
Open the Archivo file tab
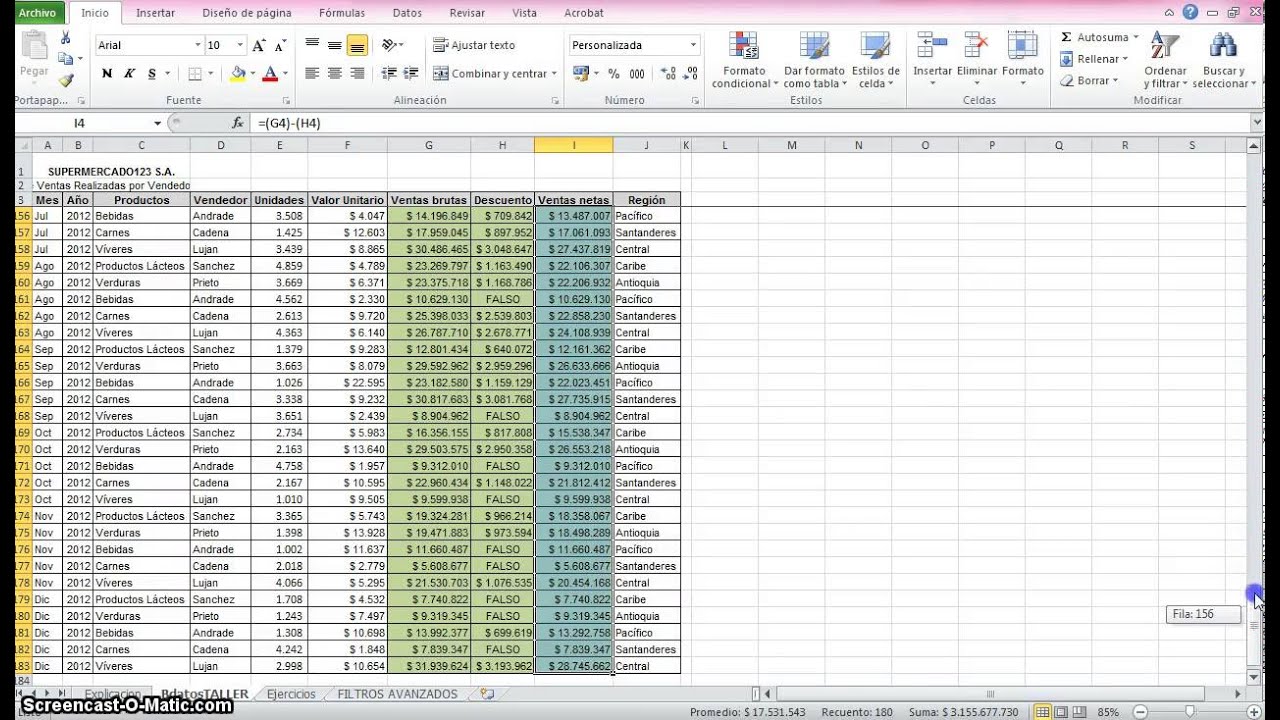click(37, 13)
